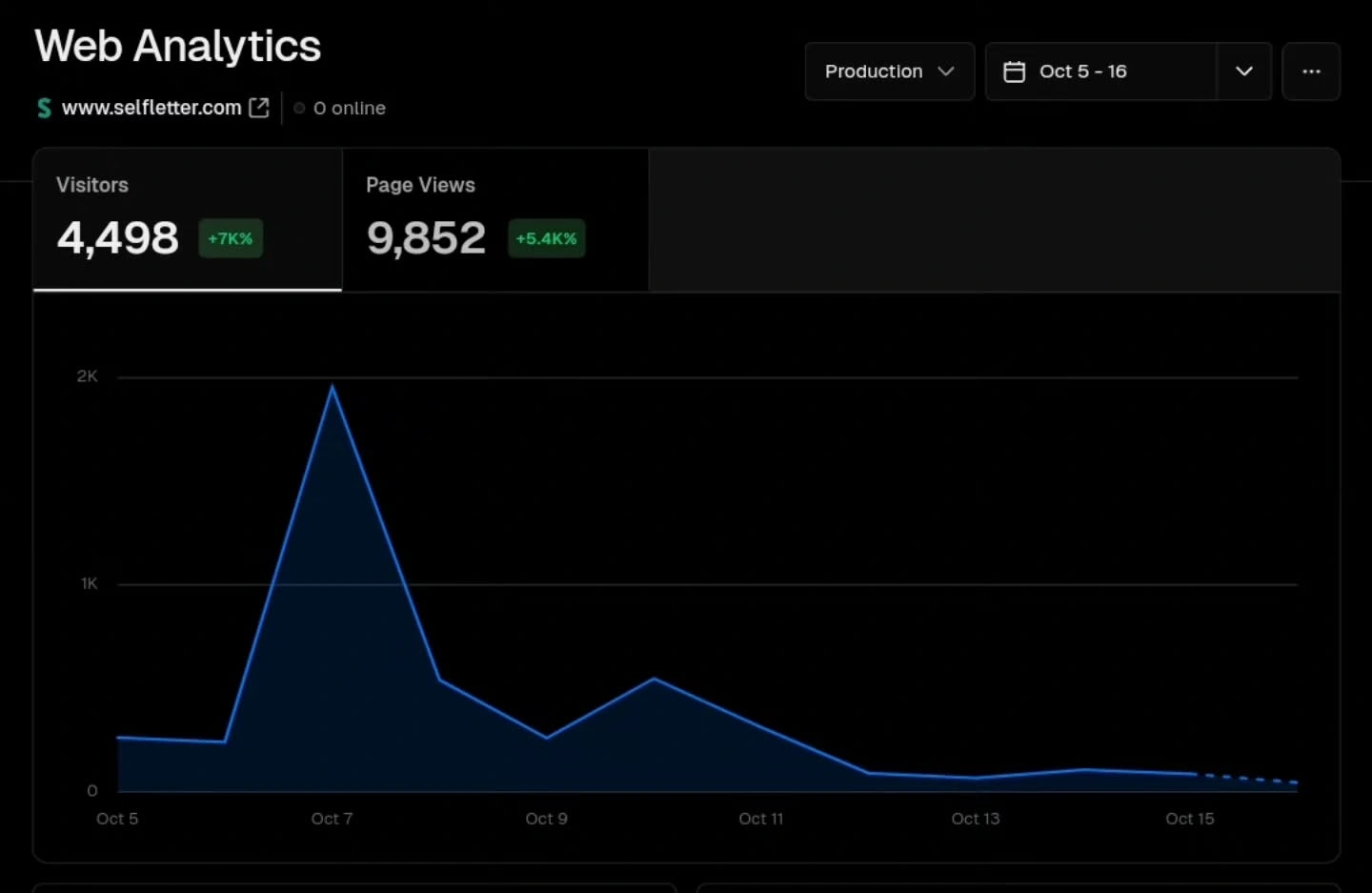Click the calendar icon in date picker
The height and width of the screenshot is (893, 1372).
pos(1014,71)
